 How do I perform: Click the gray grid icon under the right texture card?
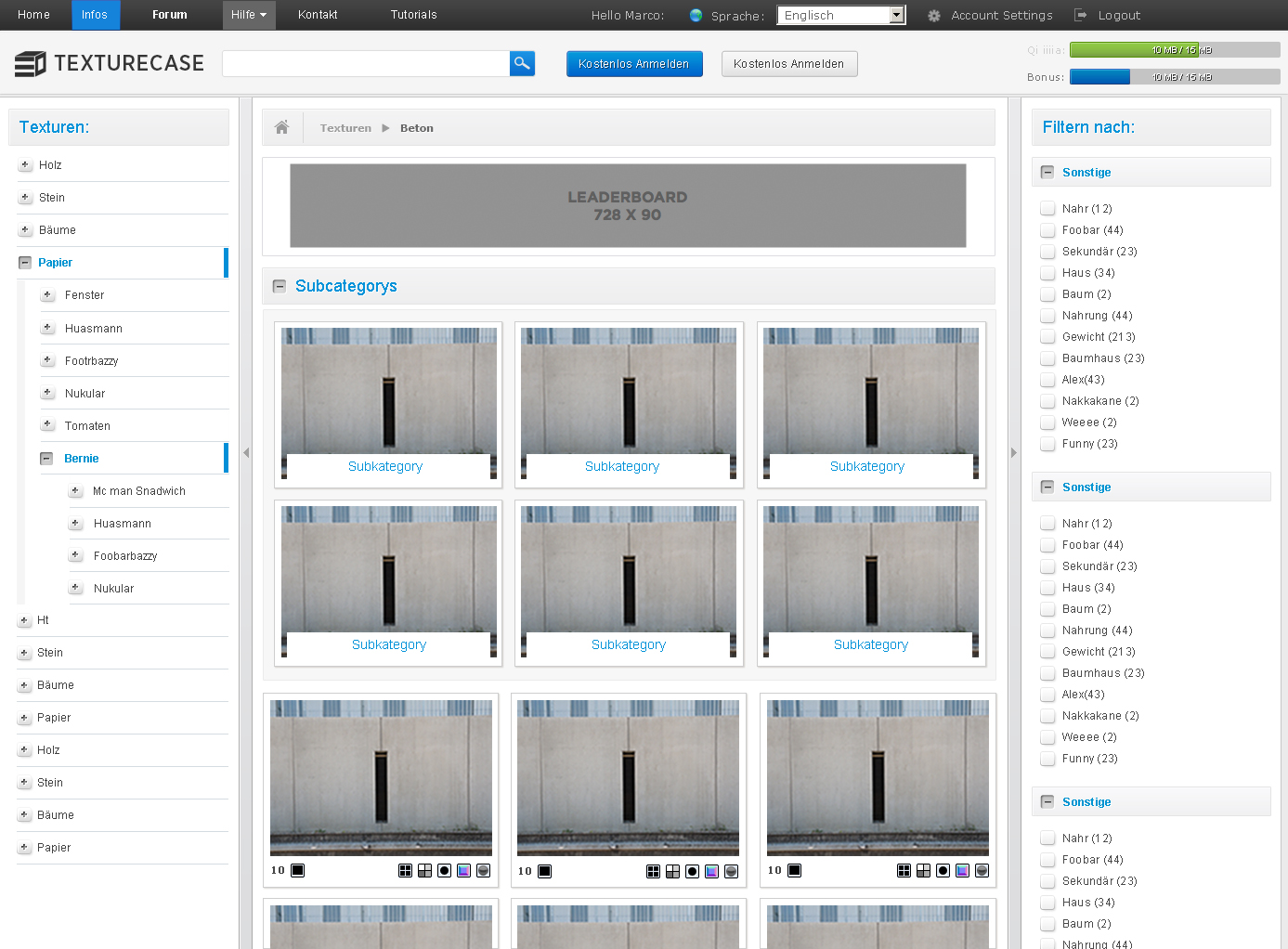tap(923, 870)
